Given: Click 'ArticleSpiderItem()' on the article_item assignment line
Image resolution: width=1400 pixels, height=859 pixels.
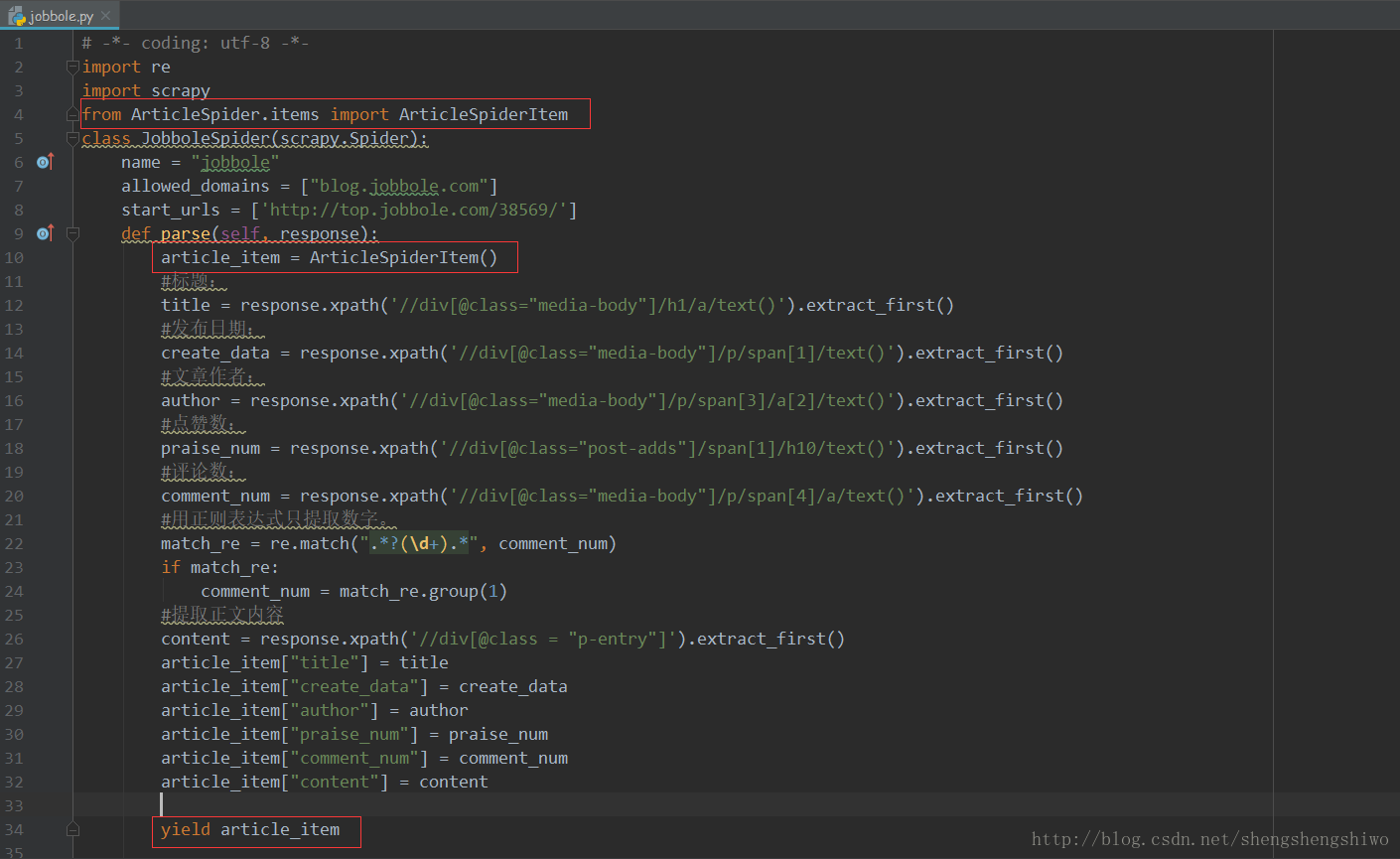Looking at the screenshot, I should [x=404, y=257].
